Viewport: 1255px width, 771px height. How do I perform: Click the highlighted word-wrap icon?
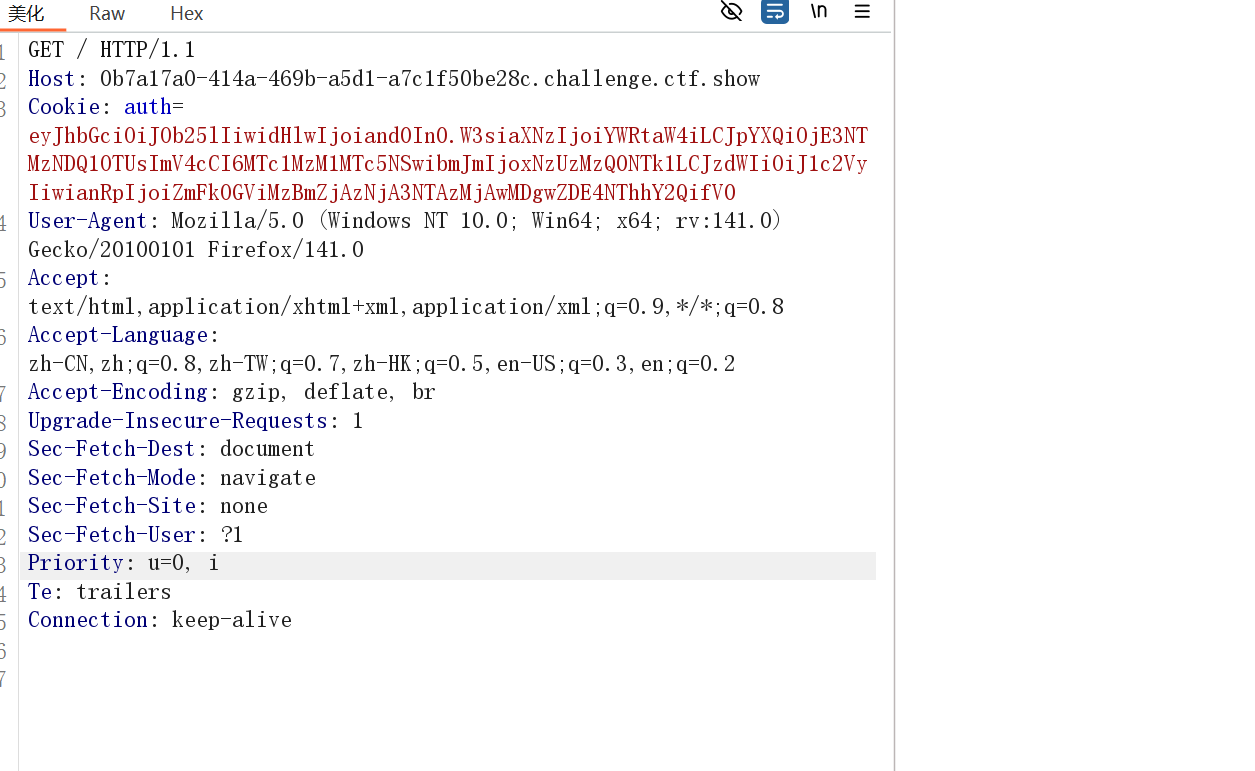tap(775, 11)
